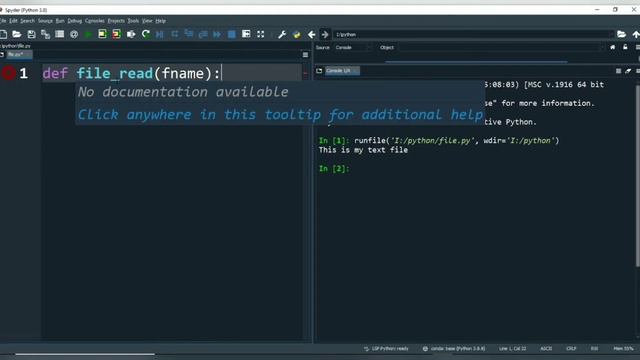Save all files icon
The height and width of the screenshot is (360, 640).
45,34
